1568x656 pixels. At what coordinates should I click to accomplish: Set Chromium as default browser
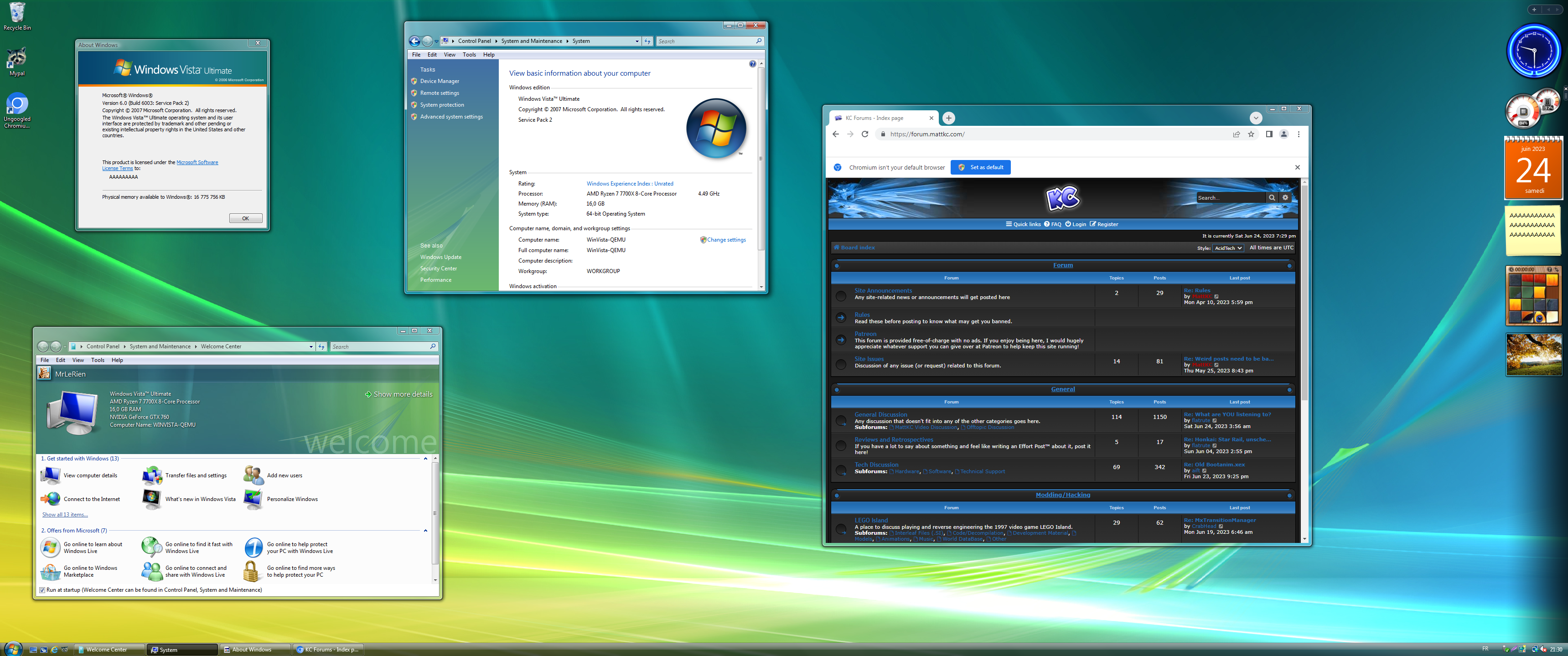tap(980, 167)
